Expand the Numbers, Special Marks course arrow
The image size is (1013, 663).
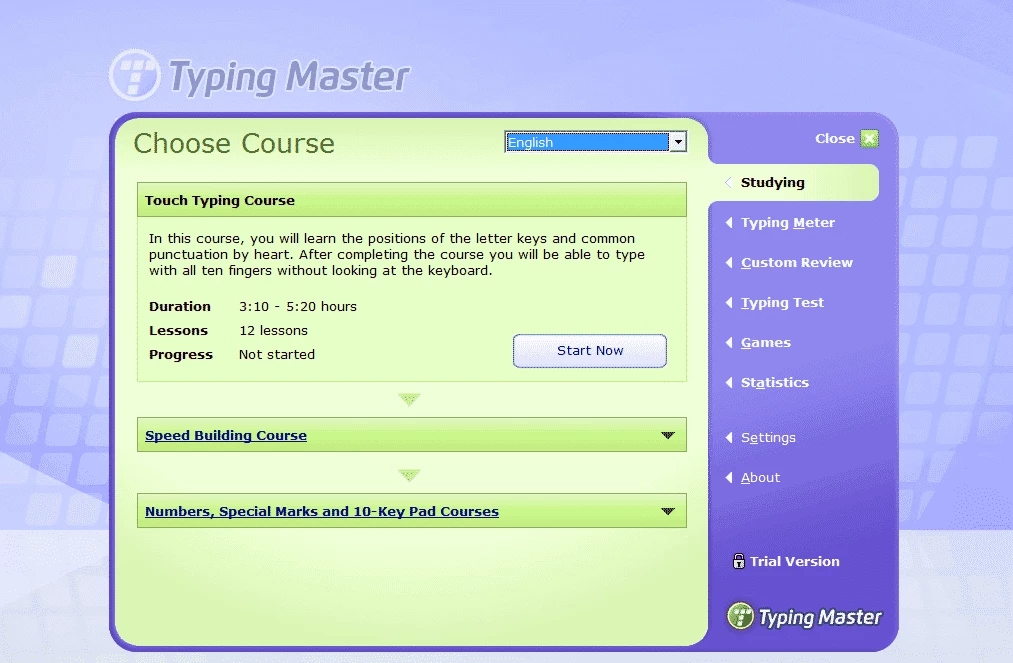coord(668,511)
